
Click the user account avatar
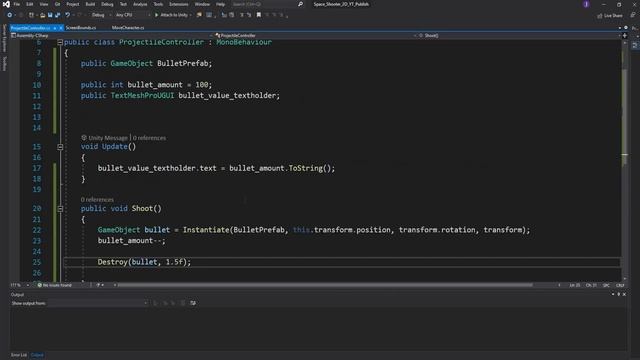tap(586, 4)
